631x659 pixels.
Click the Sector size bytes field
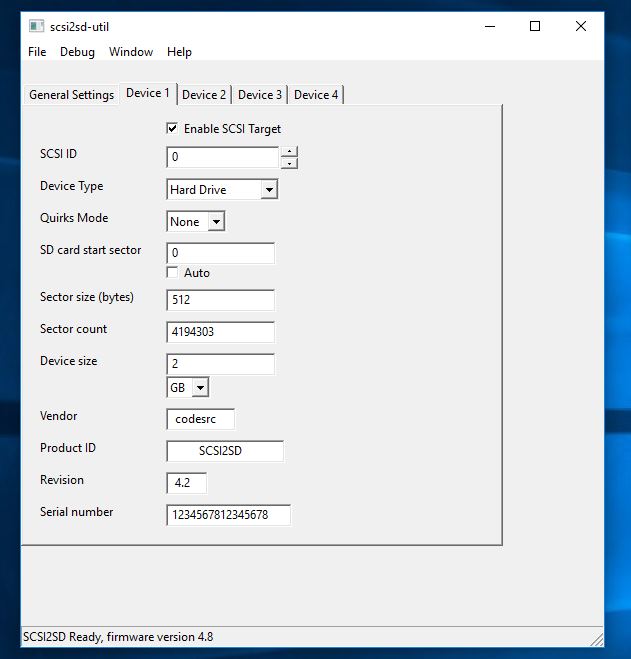click(221, 300)
